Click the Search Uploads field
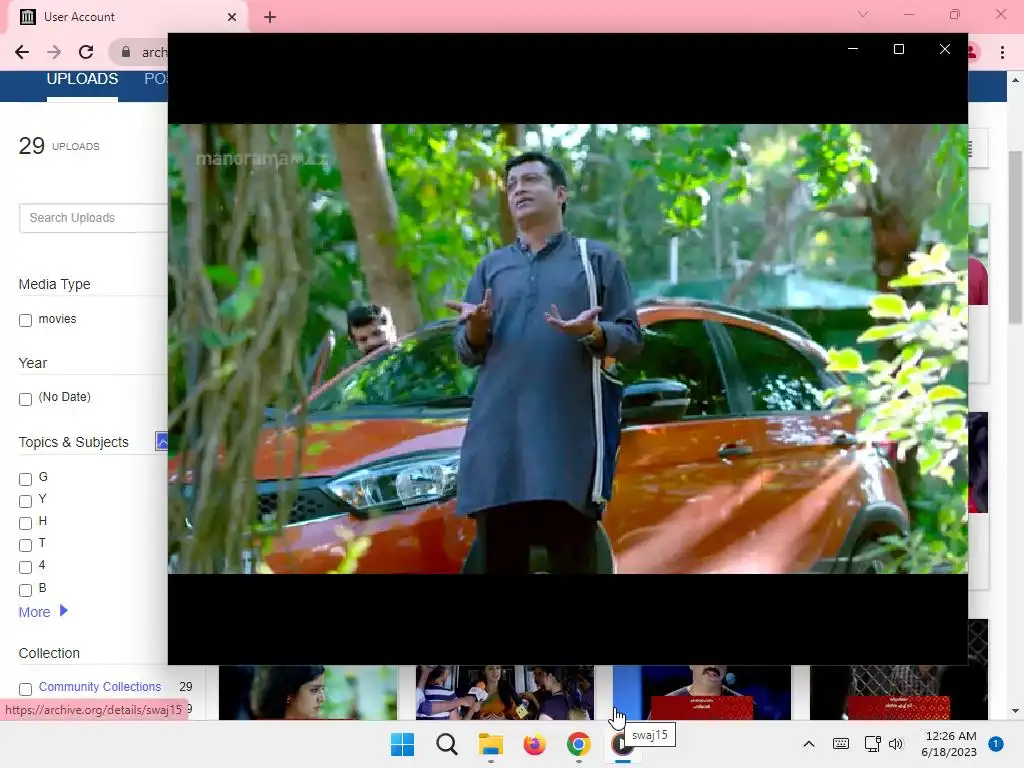Screen dimensions: 1024x768 (93, 218)
